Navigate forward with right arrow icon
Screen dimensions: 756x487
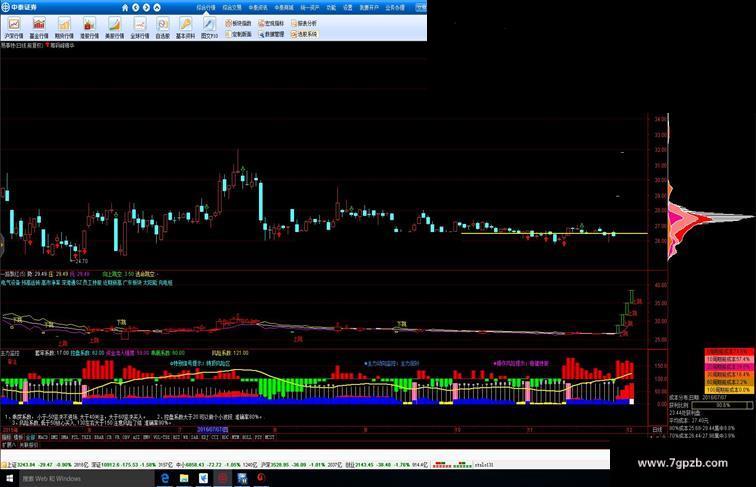coord(147,7)
